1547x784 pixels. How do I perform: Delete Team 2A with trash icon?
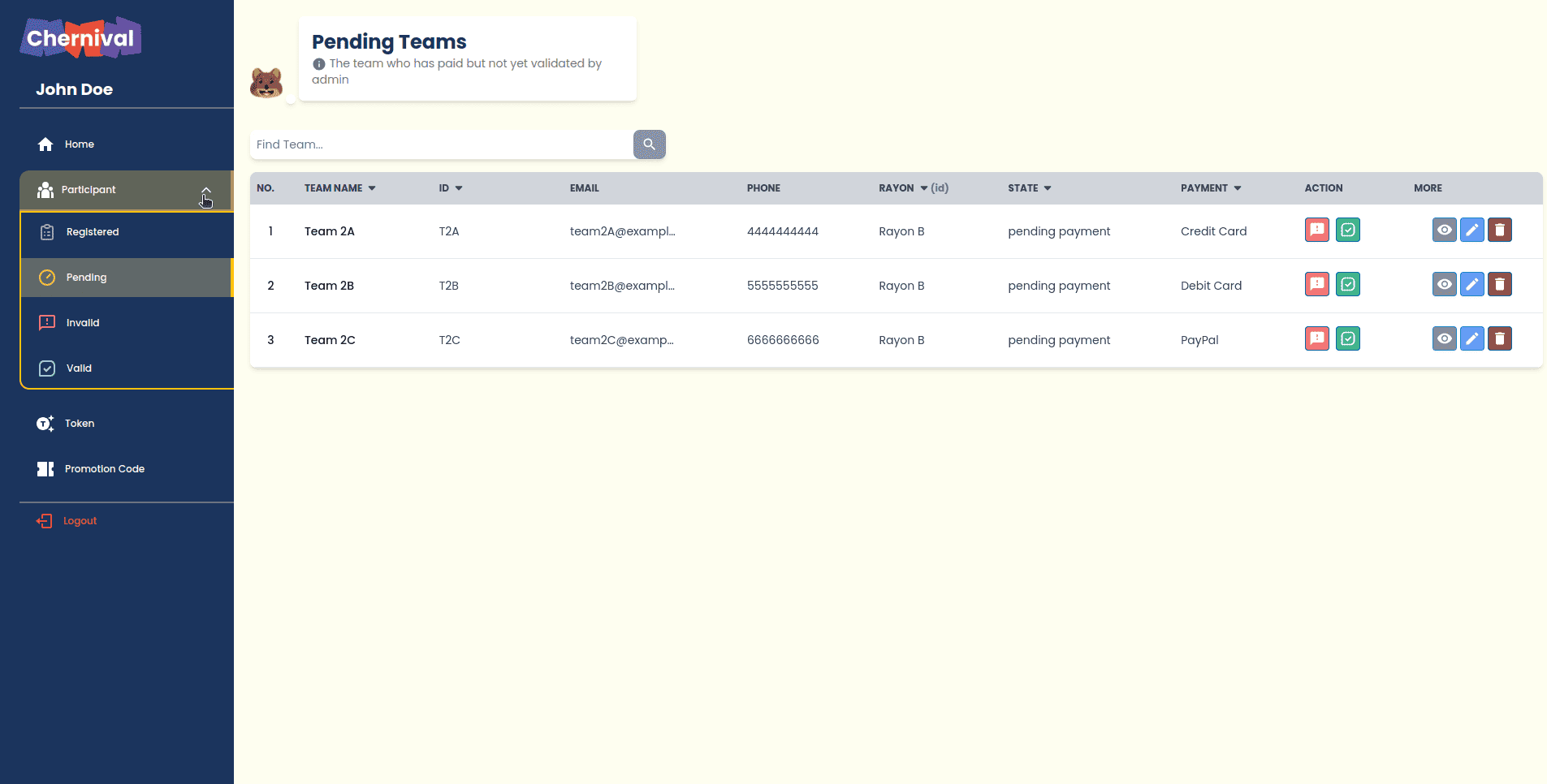click(1499, 230)
